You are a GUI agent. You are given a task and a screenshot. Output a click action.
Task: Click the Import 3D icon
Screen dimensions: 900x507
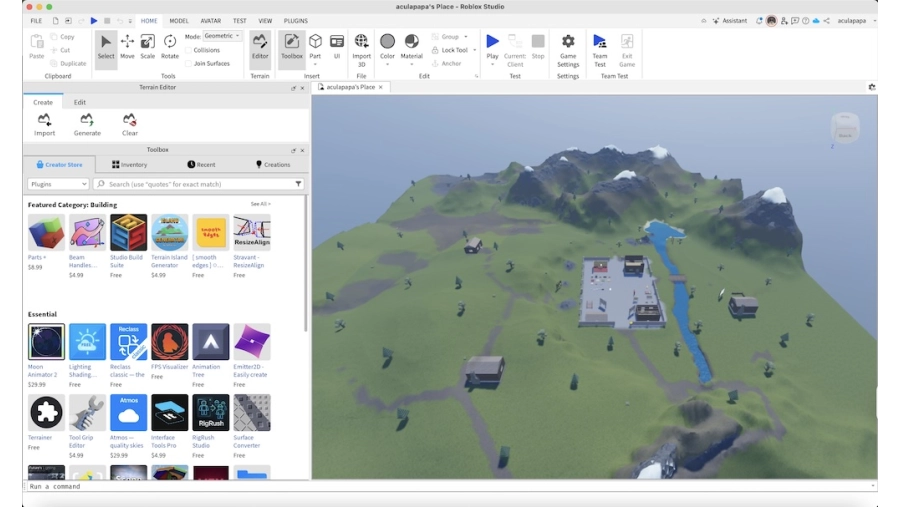click(361, 41)
